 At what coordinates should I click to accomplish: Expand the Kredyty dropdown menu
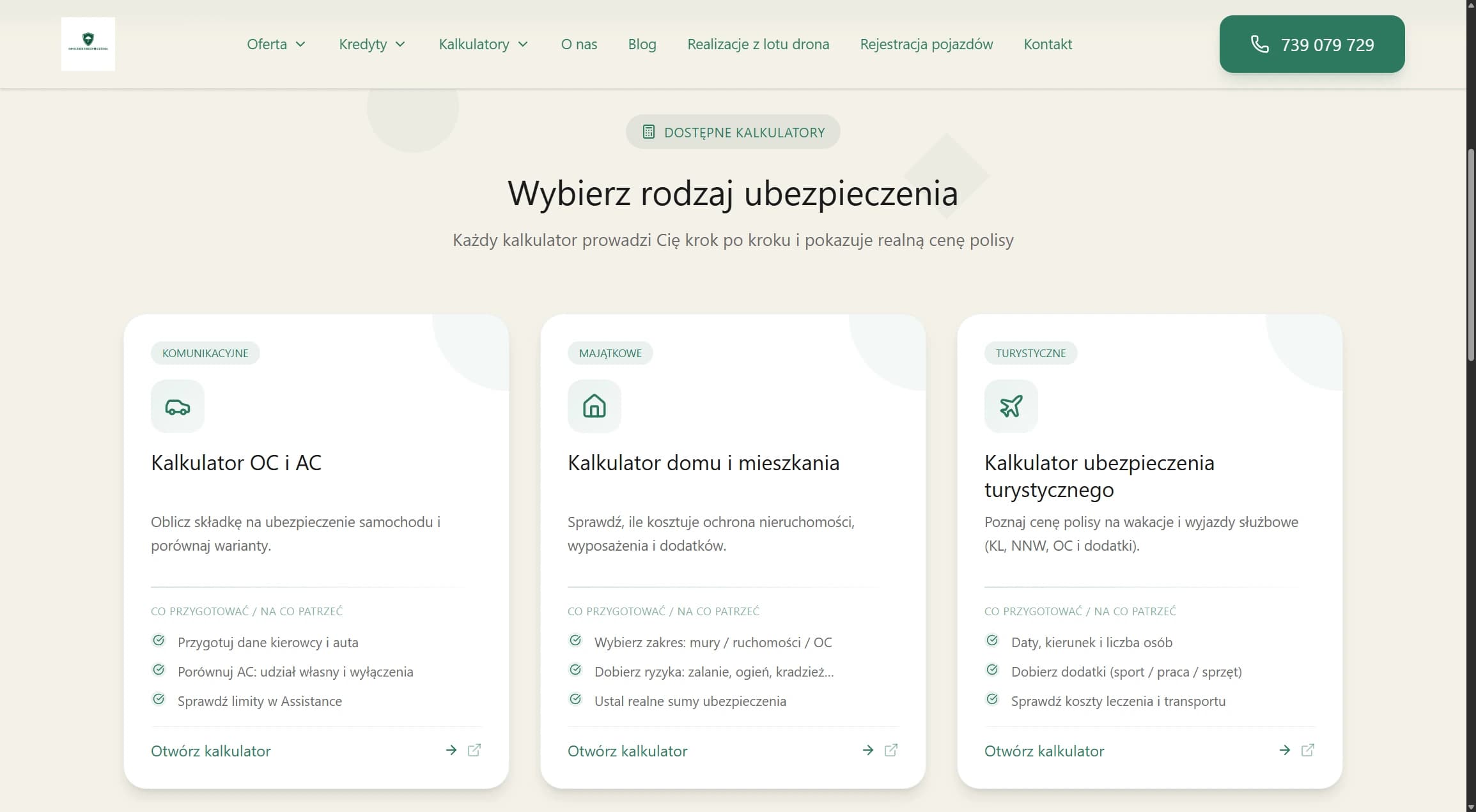point(372,44)
